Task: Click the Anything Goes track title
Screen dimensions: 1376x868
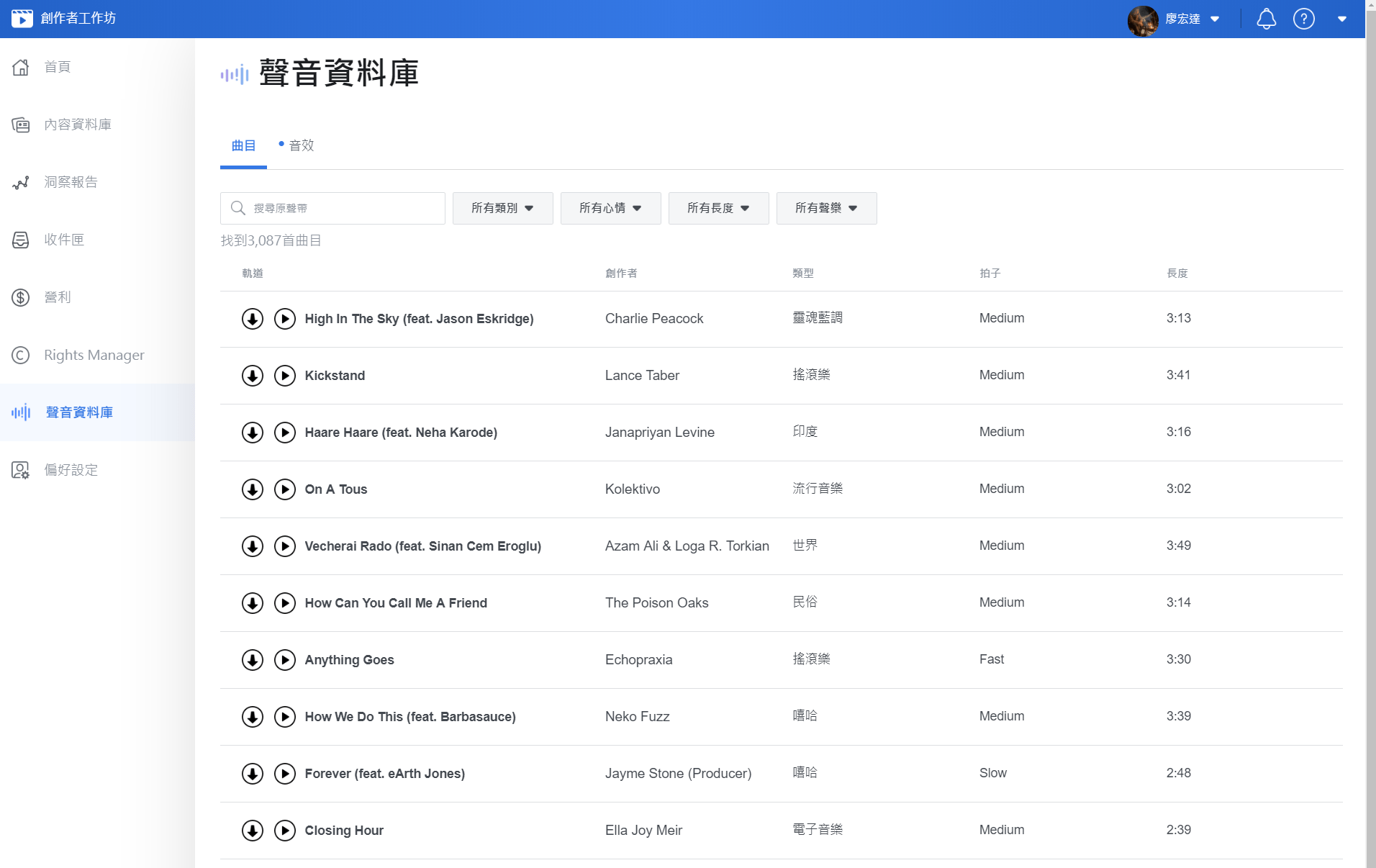Action: click(350, 660)
